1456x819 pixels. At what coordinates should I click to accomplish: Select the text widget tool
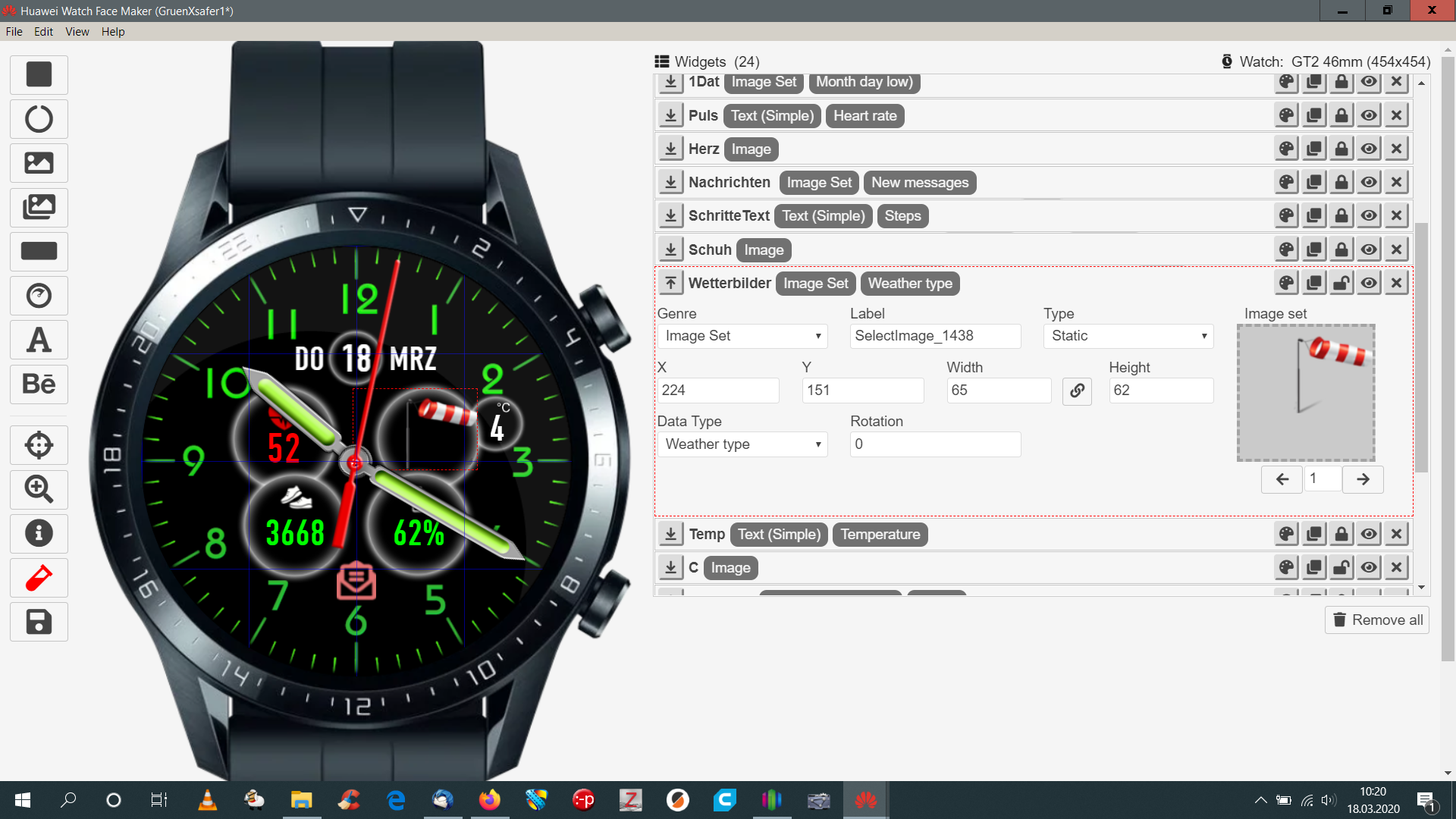coord(39,340)
